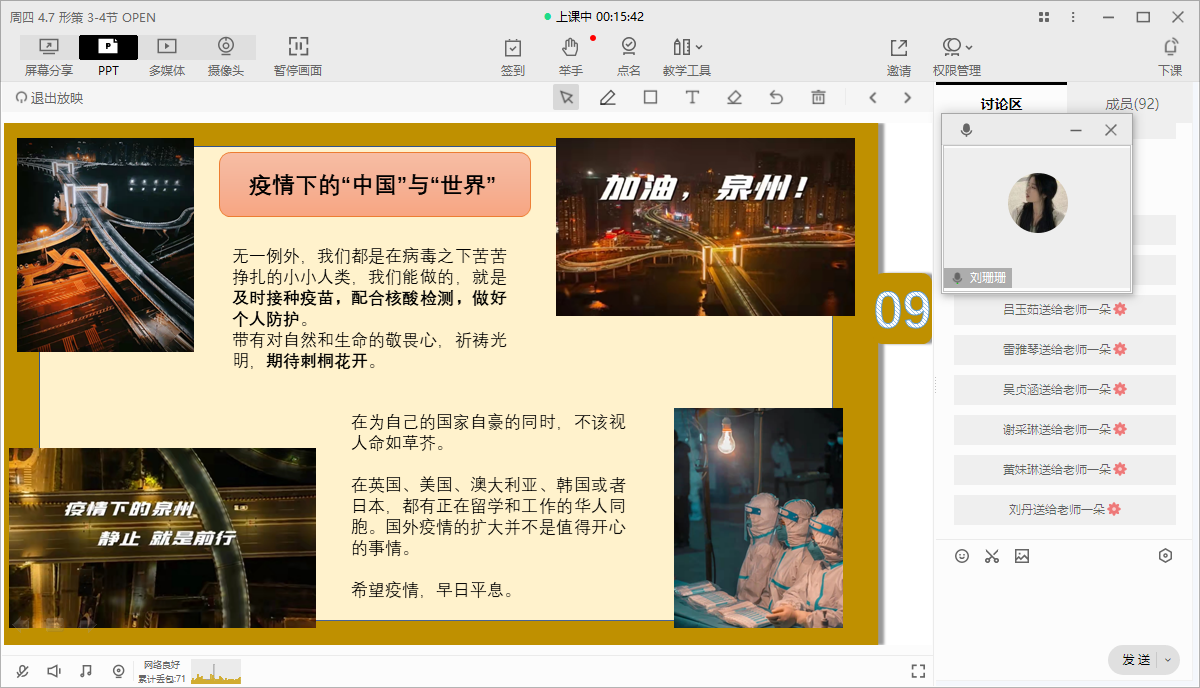Image resolution: width=1200 pixels, height=688 pixels.
Task: Expand the arrow beside 发送 button
Action: (1168, 660)
